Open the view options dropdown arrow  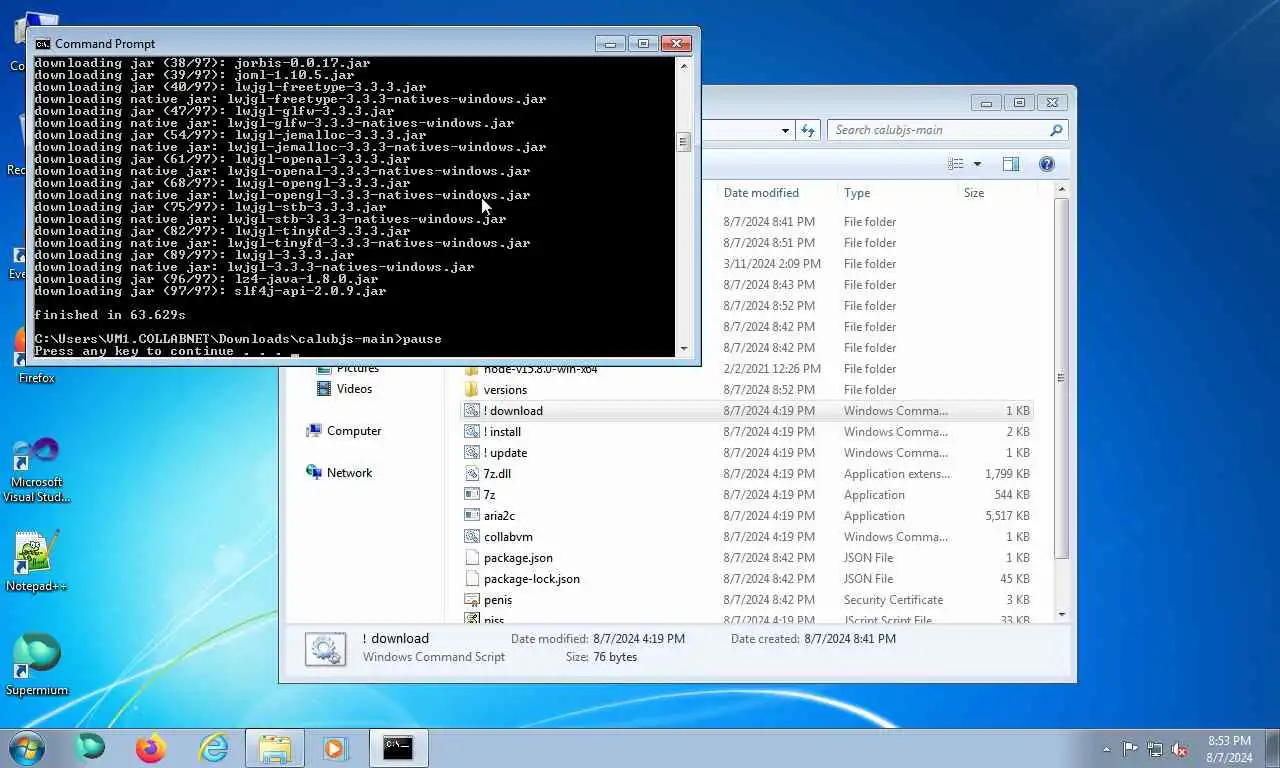click(977, 164)
